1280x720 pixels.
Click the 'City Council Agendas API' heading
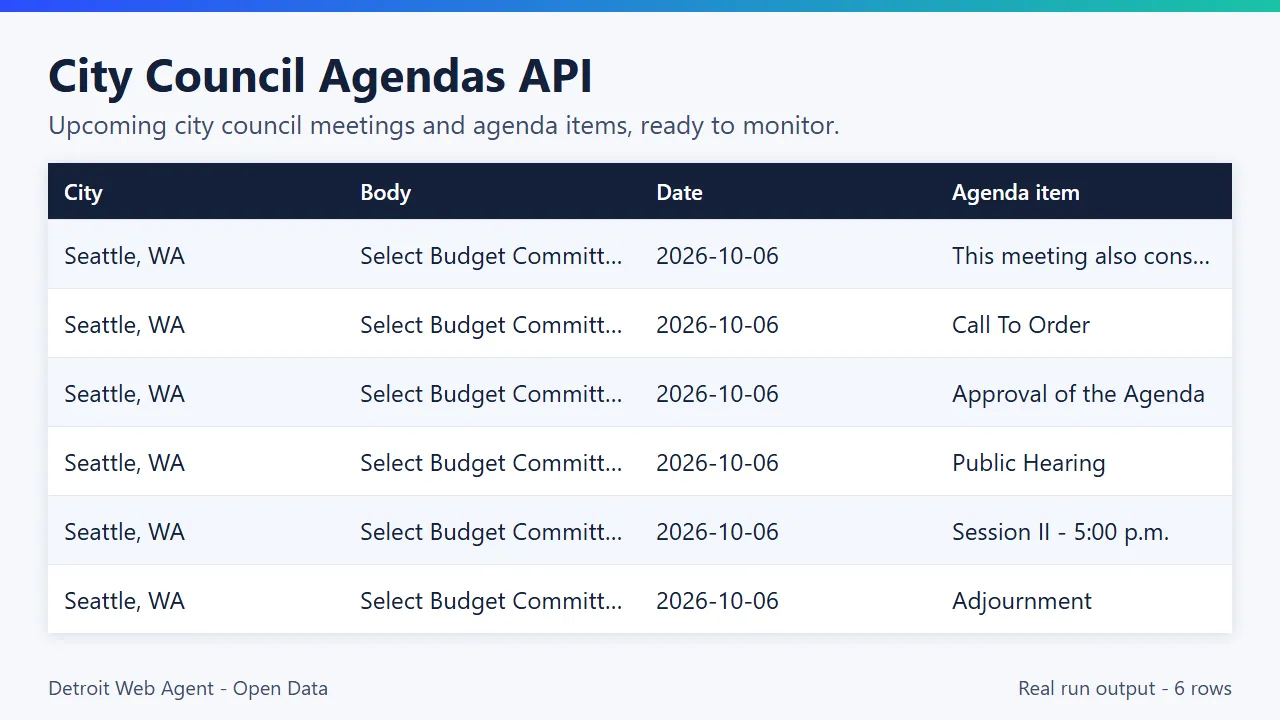[320, 76]
